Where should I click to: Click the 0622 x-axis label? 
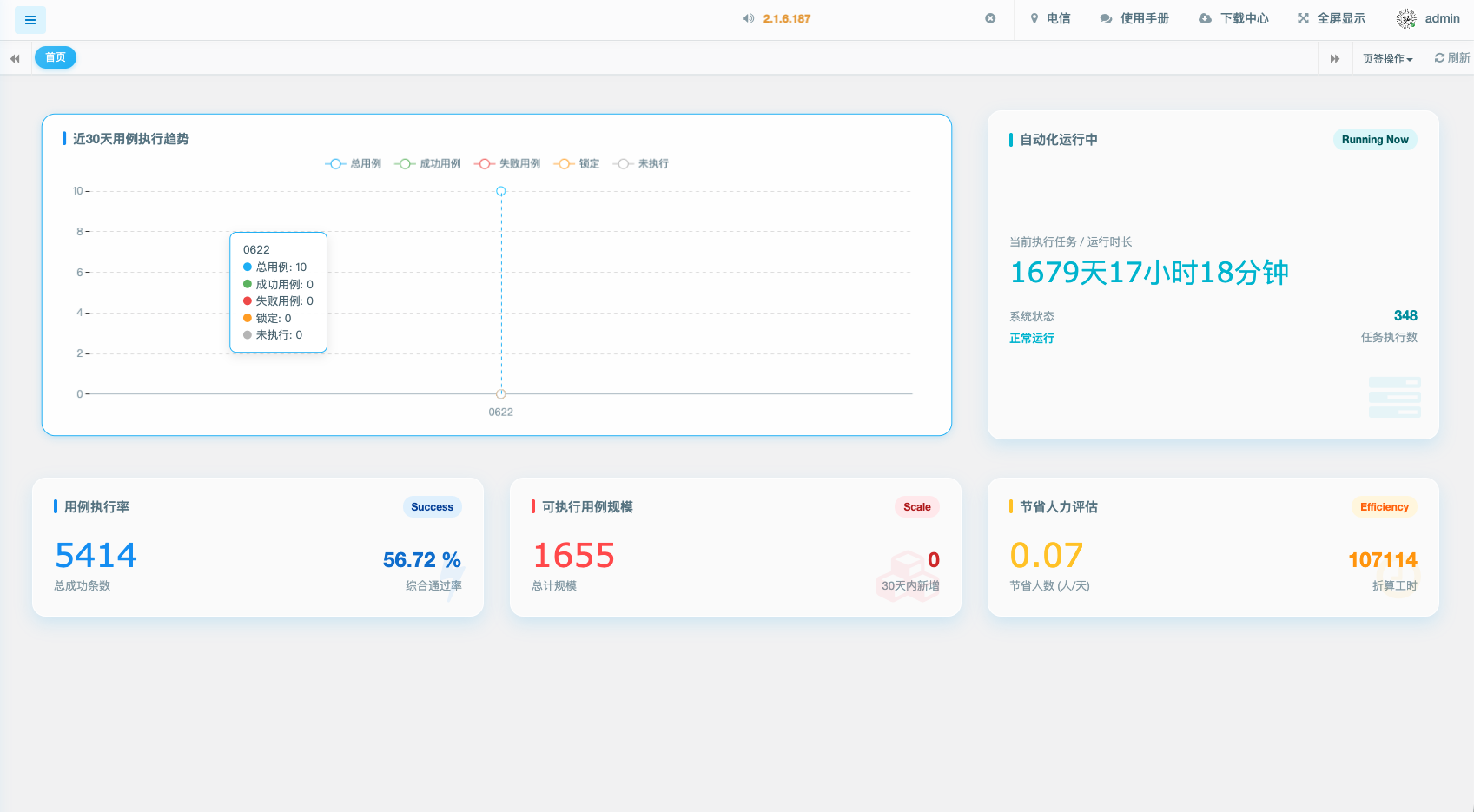click(x=501, y=413)
